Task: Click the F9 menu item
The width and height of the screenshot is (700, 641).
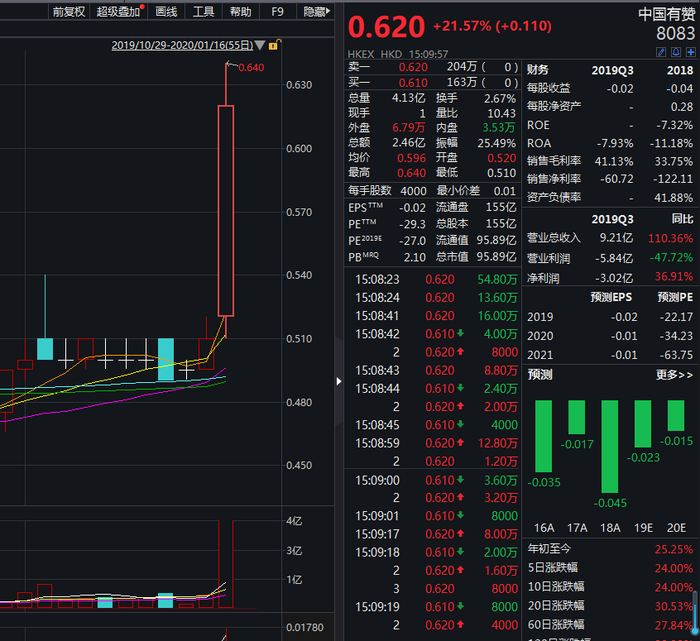Action: coord(277,12)
